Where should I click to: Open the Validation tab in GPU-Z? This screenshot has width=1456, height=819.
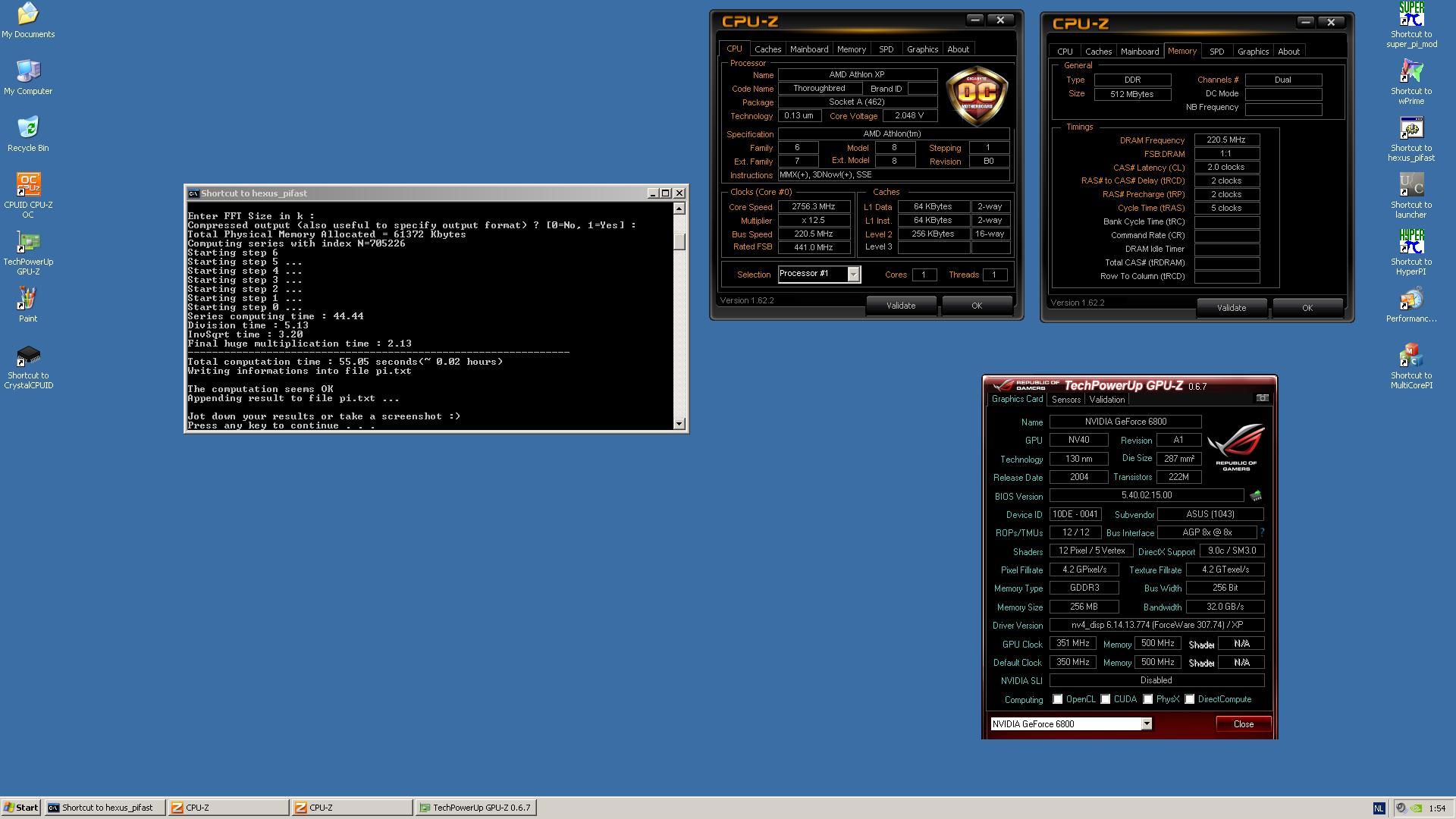point(1106,400)
